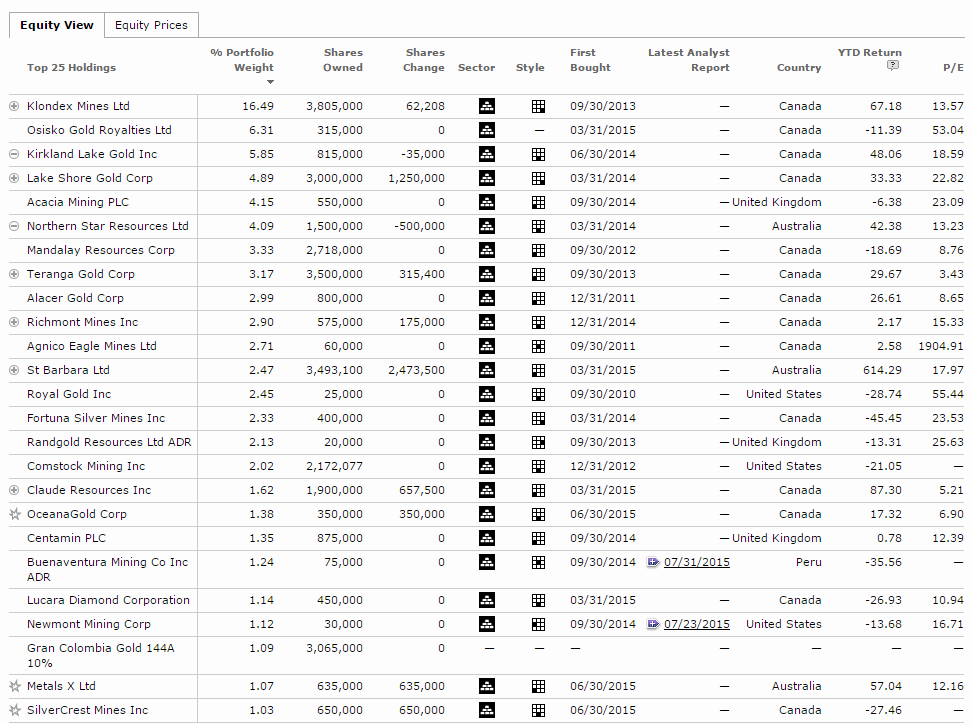This screenshot has height=725, width=972.
Task: Click the Shares Change column header
Action: (424, 60)
